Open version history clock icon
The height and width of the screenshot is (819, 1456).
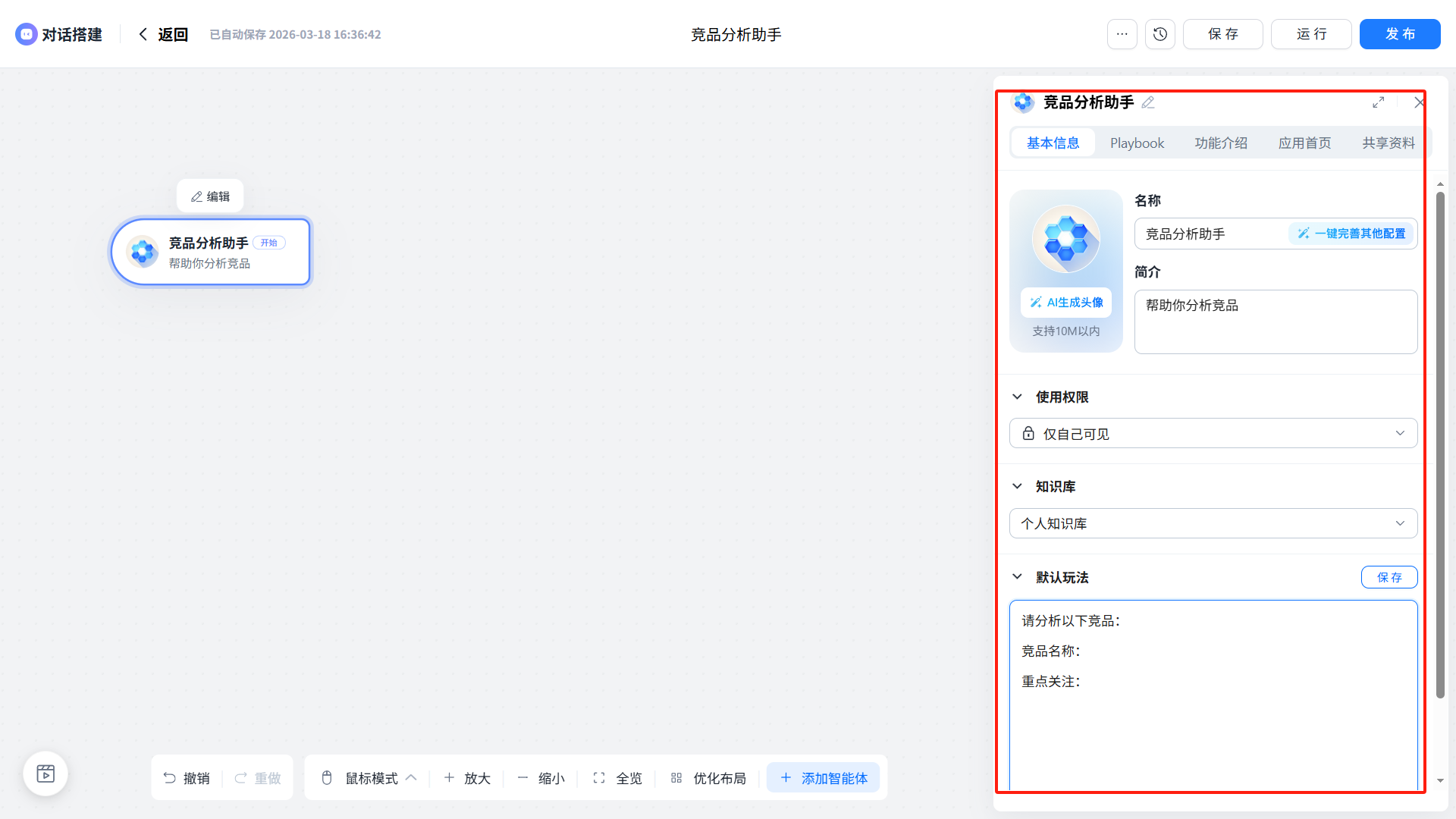click(x=1159, y=34)
